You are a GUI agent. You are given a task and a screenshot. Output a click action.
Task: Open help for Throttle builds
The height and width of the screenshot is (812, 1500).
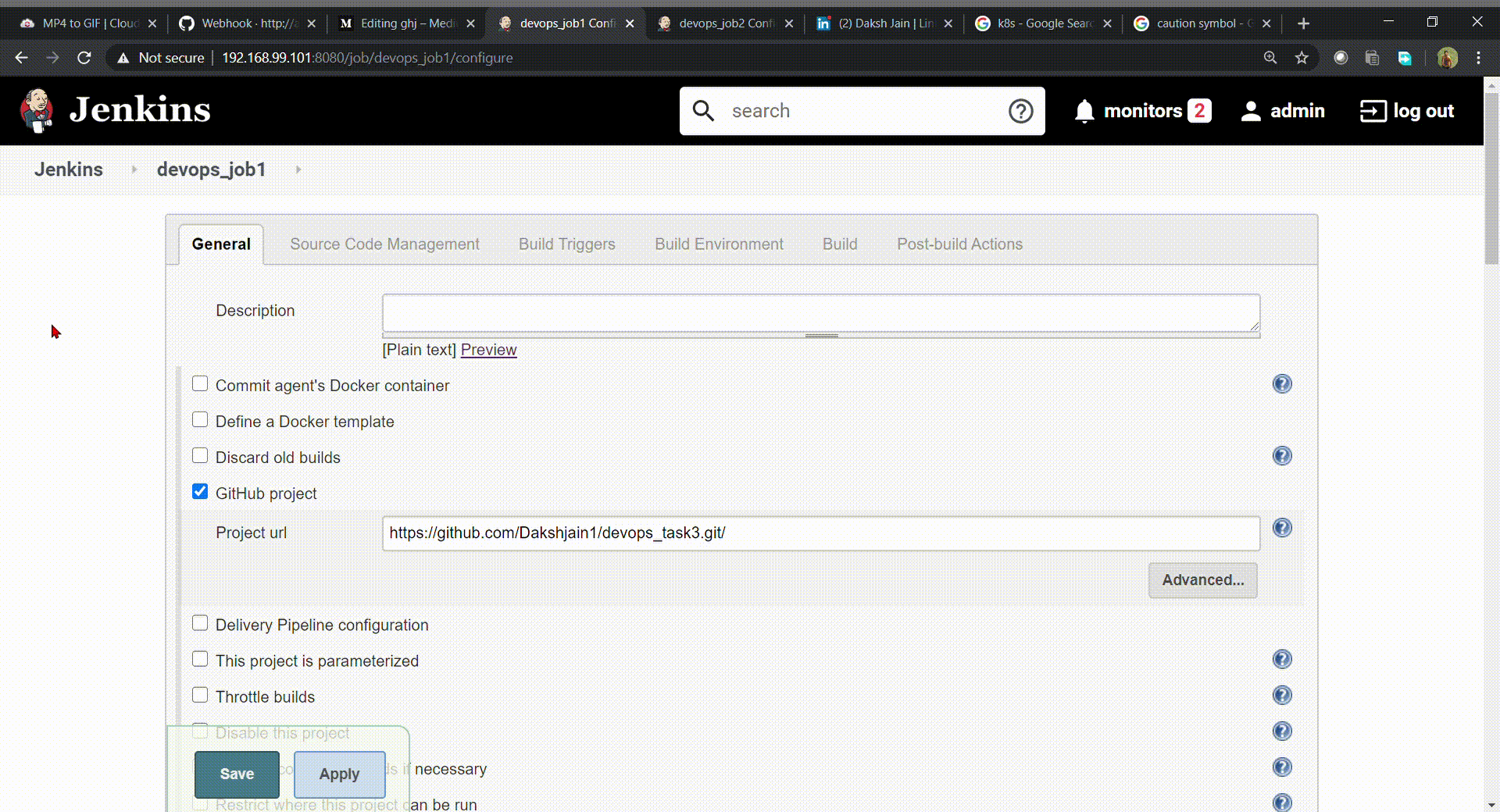[1282, 696]
